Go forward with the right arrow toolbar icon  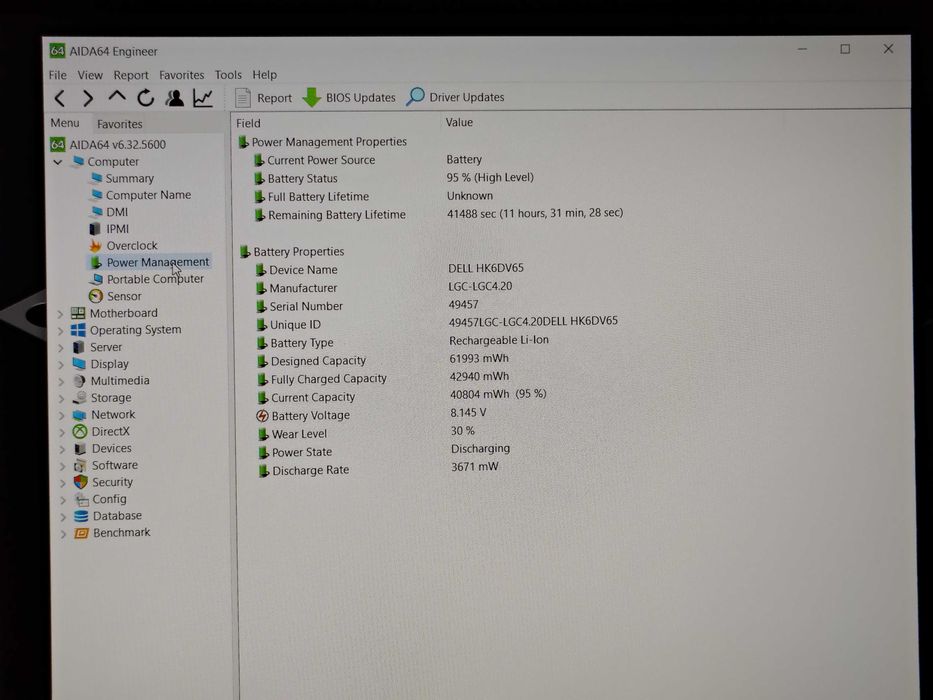pyautogui.click(x=88, y=98)
